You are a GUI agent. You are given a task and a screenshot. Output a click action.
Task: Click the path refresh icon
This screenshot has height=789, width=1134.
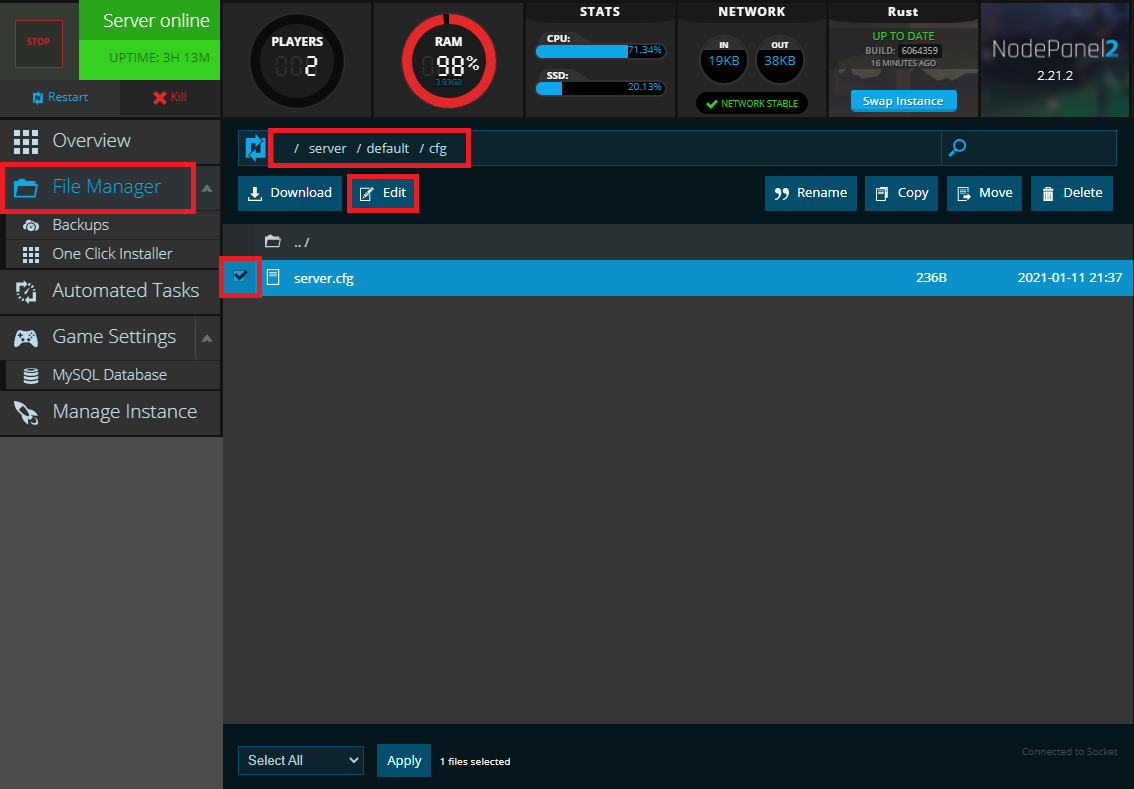(255, 148)
